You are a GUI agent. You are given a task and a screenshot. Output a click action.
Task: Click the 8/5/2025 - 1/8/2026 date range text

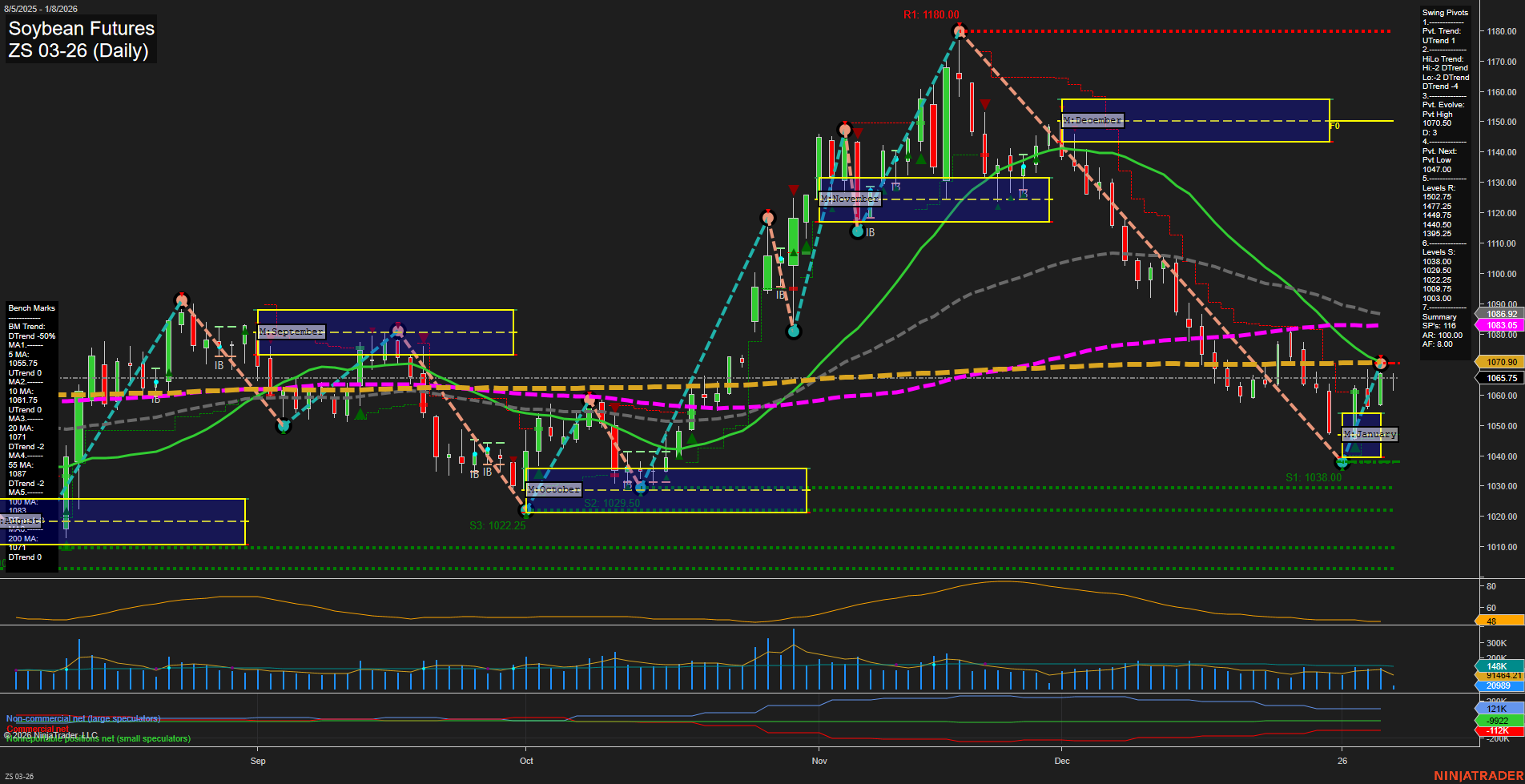click(42, 6)
